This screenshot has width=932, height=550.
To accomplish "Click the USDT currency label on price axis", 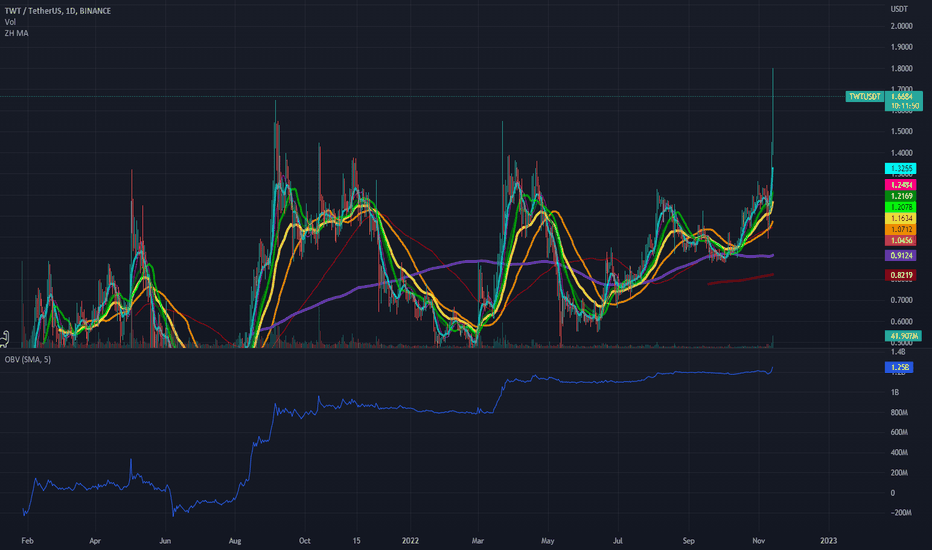I will coord(899,9).
